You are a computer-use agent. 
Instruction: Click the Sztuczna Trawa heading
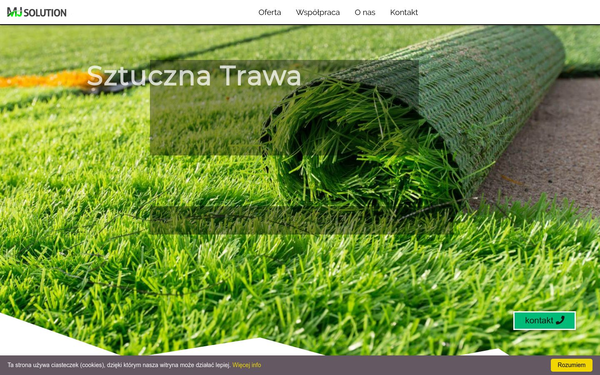coord(194,76)
